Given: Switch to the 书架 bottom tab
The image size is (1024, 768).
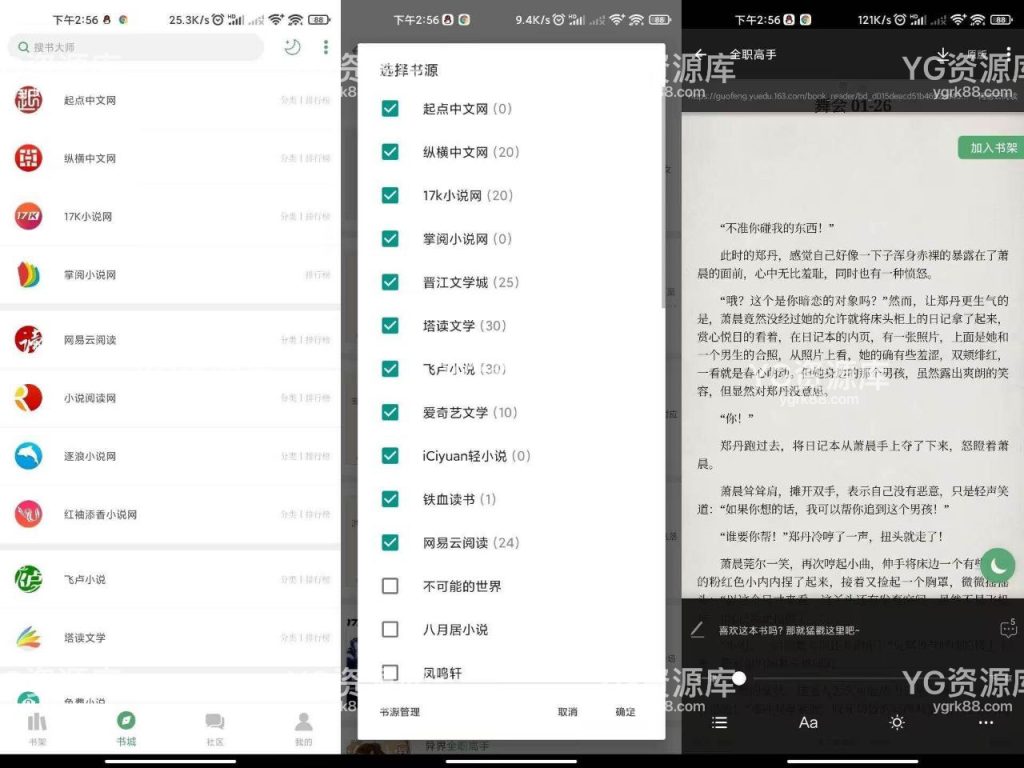Looking at the screenshot, I should tap(37, 729).
